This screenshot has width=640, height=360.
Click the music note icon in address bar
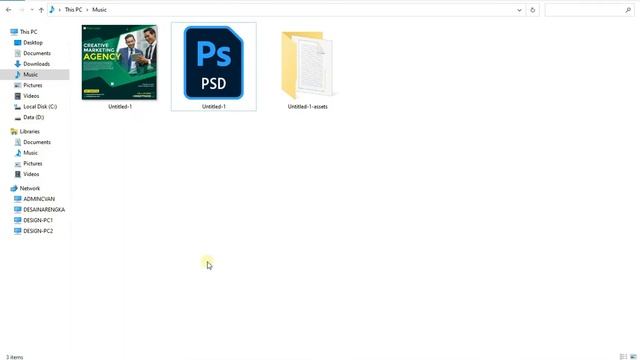pos(52,10)
